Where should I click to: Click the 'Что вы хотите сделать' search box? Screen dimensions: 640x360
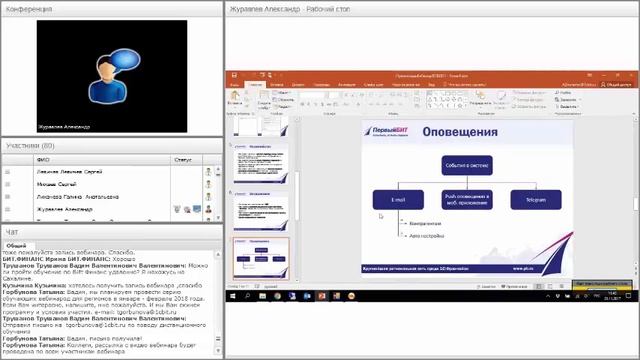pyautogui.click(x=464, y=85)
